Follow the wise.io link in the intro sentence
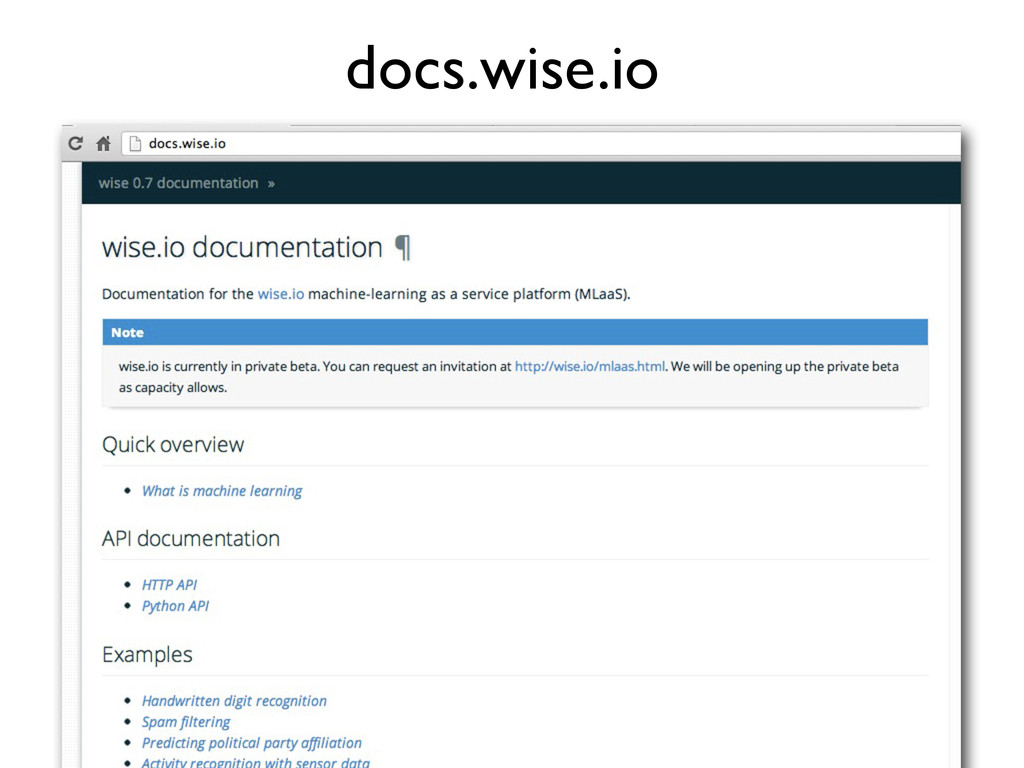The height and width of the screenshot is (768, 1024). click(281, 294)
